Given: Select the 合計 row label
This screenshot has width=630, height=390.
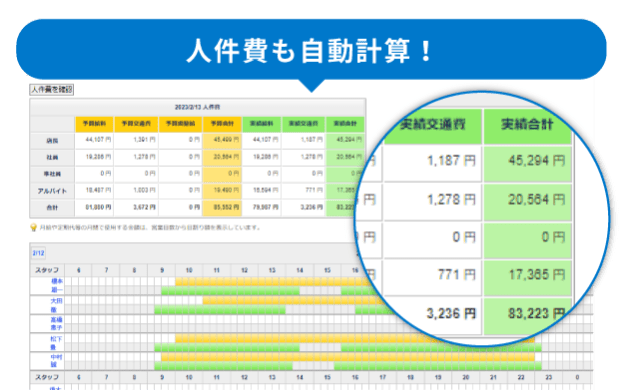Looking at the screenshot, I should click(x=52, y=208).
